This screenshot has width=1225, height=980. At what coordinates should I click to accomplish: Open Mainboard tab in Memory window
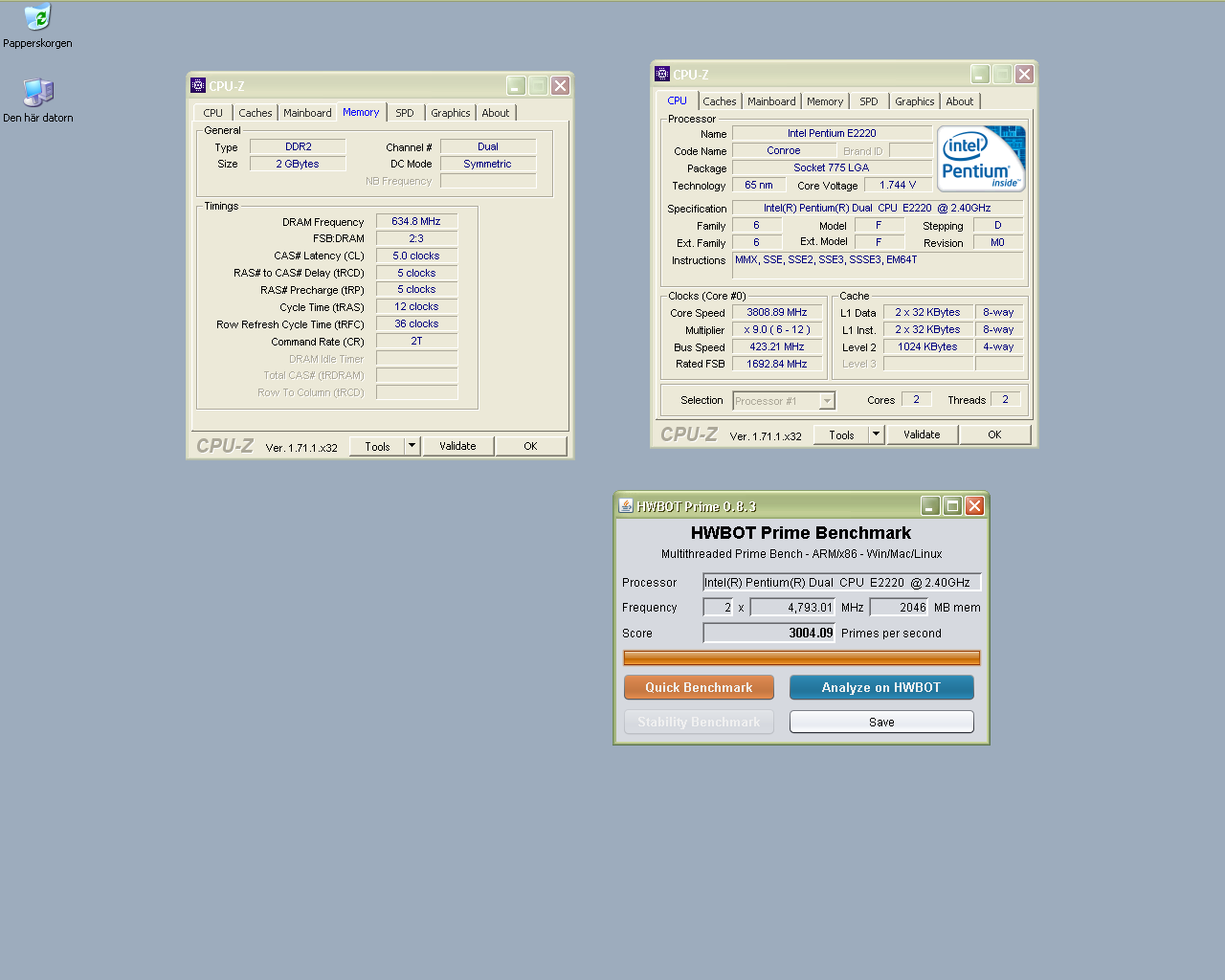tap(307, 113)
